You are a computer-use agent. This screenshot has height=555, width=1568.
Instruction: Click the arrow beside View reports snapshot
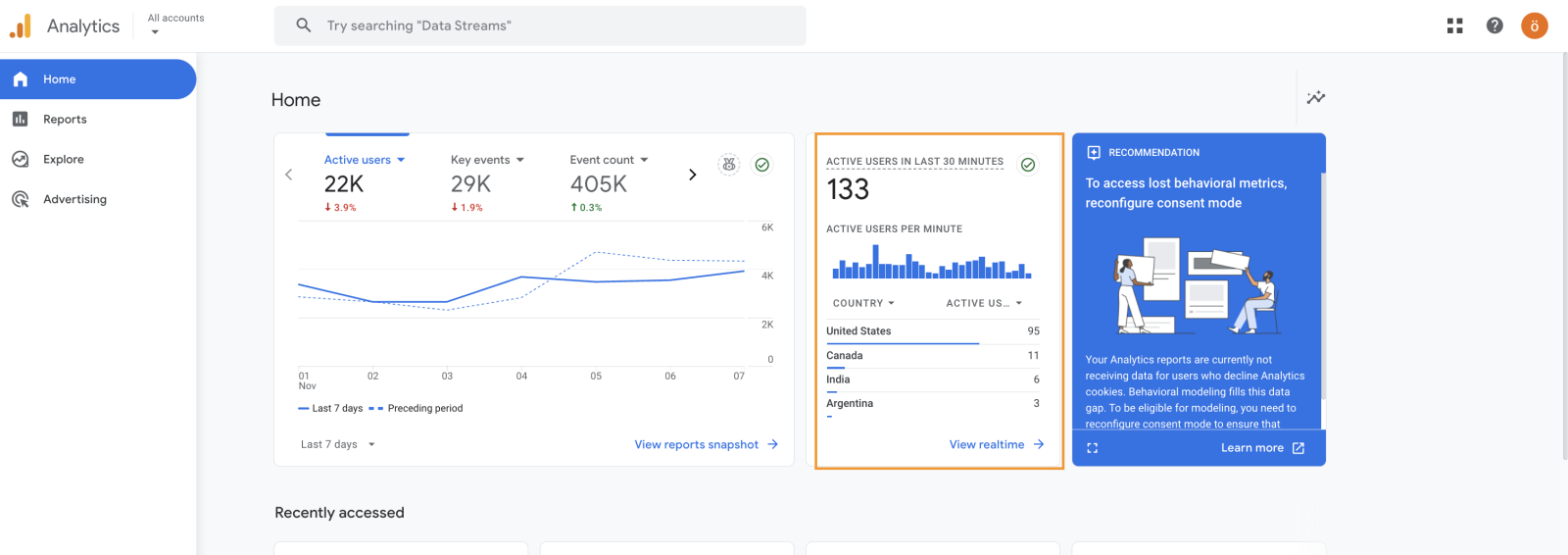[772, 444]
